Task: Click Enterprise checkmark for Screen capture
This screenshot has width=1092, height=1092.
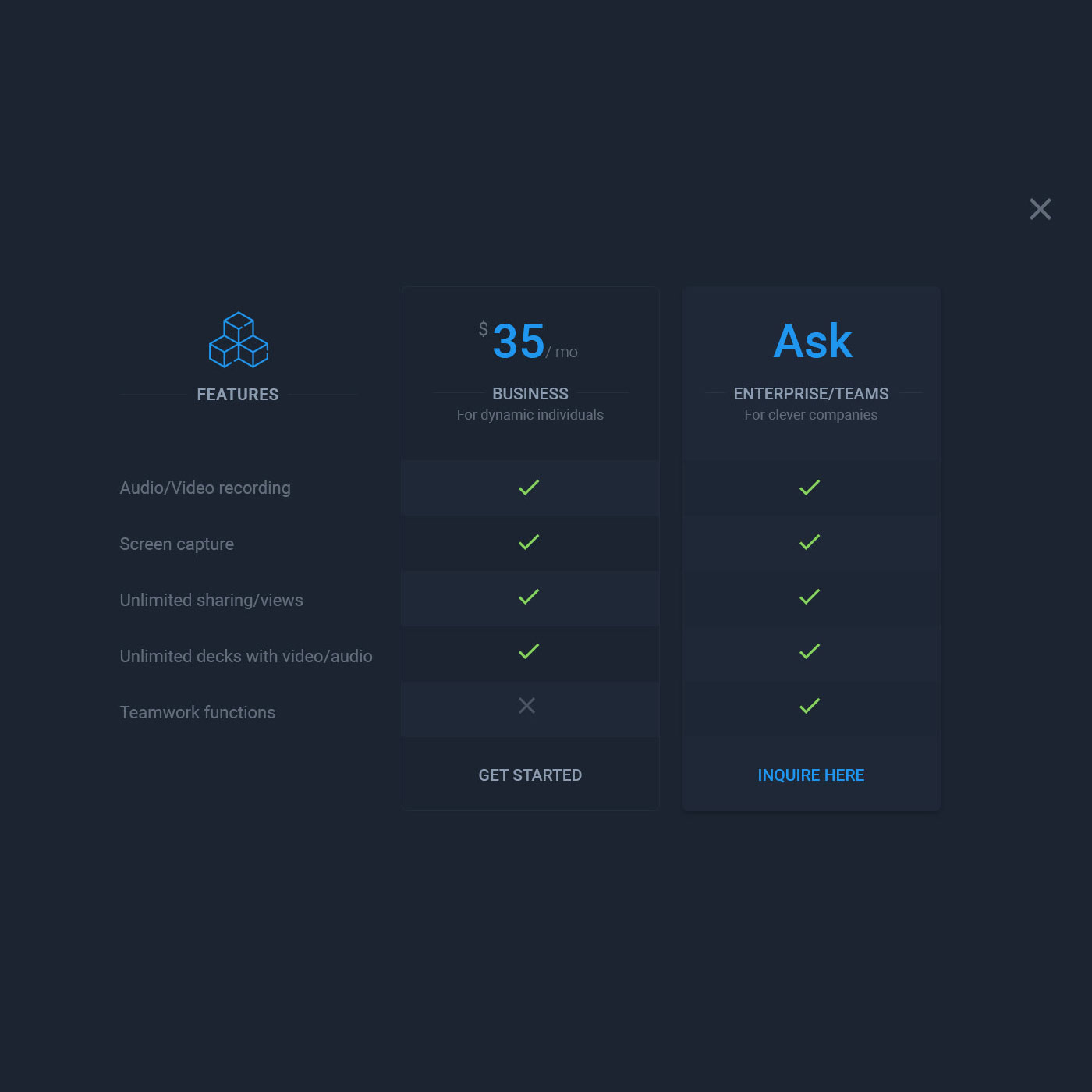Action: (810, 542)
